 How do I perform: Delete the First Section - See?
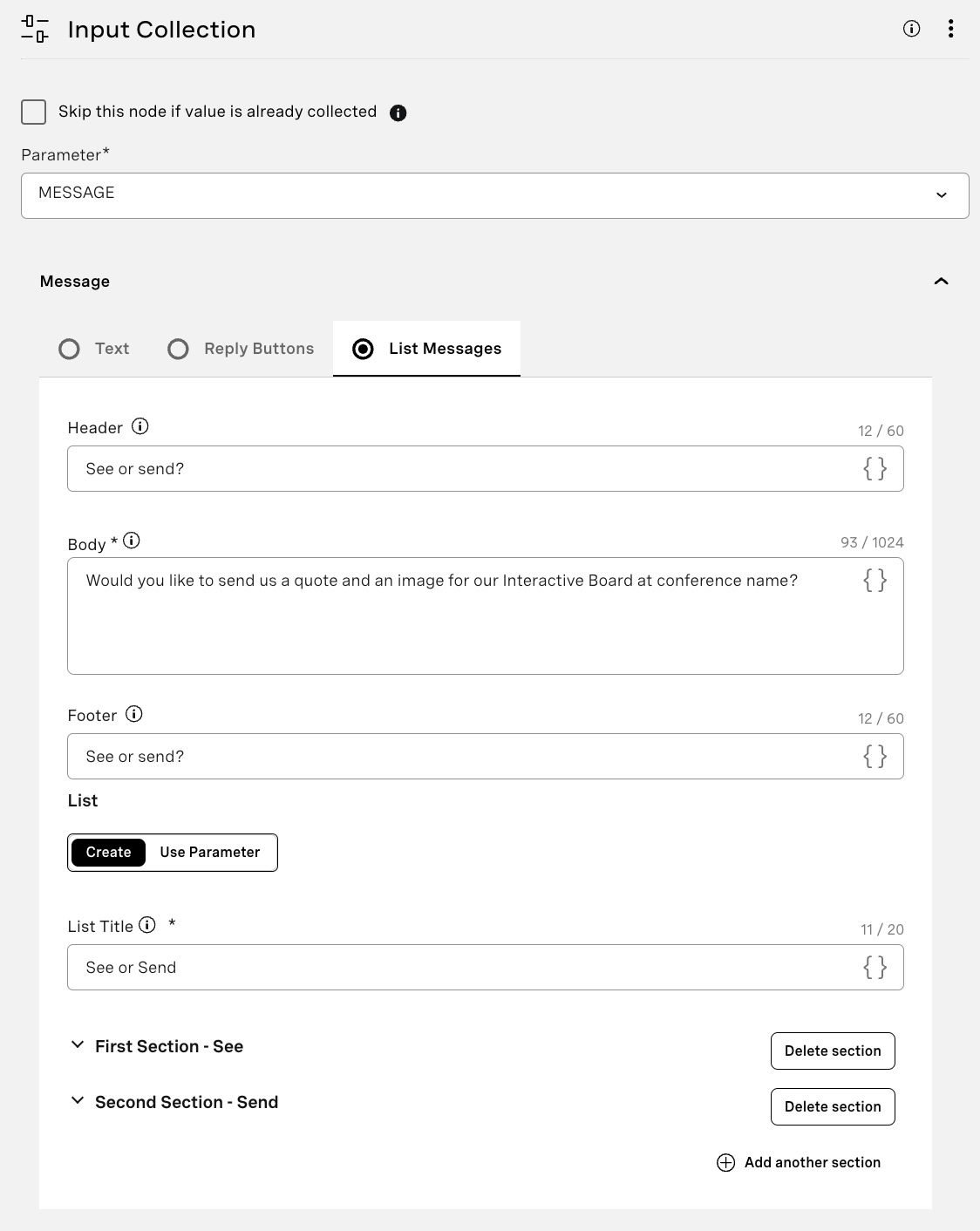click(x=833, y=1051)
